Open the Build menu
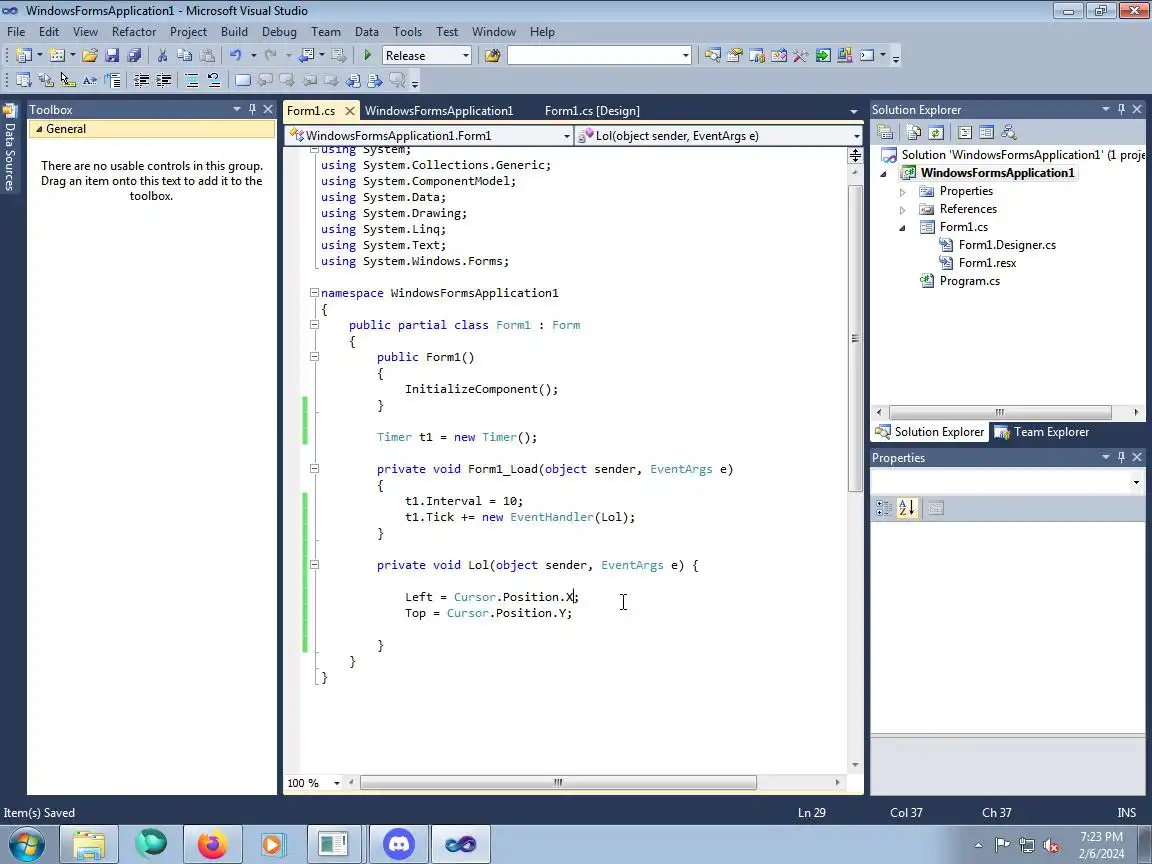 (x=234, y=32)
